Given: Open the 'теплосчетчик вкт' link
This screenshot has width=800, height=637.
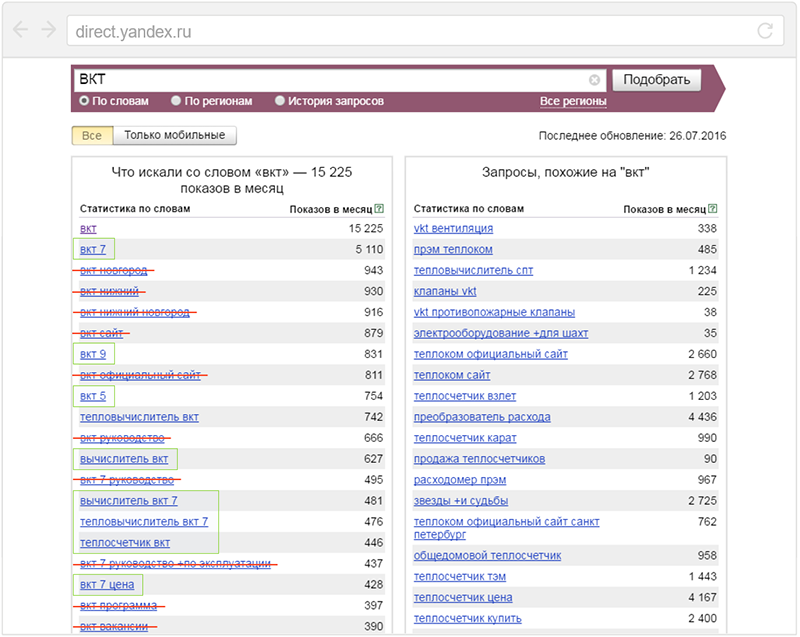Looking at the screenshot, I should pyautogui.click(x=125, y=543).
